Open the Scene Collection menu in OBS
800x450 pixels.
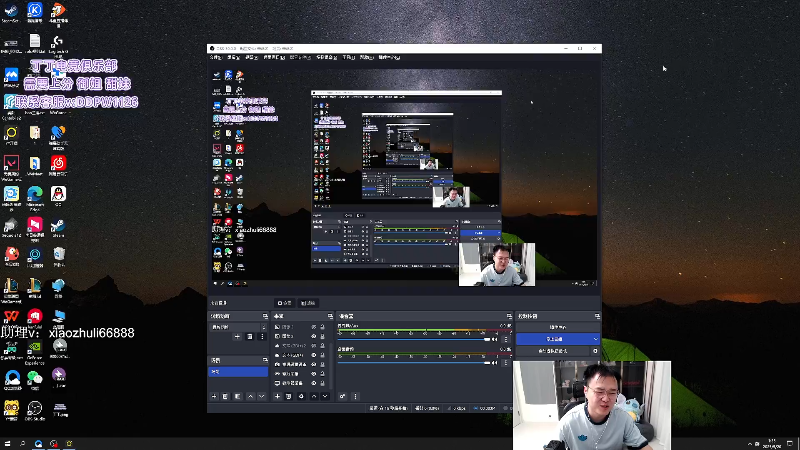[327, 58]
